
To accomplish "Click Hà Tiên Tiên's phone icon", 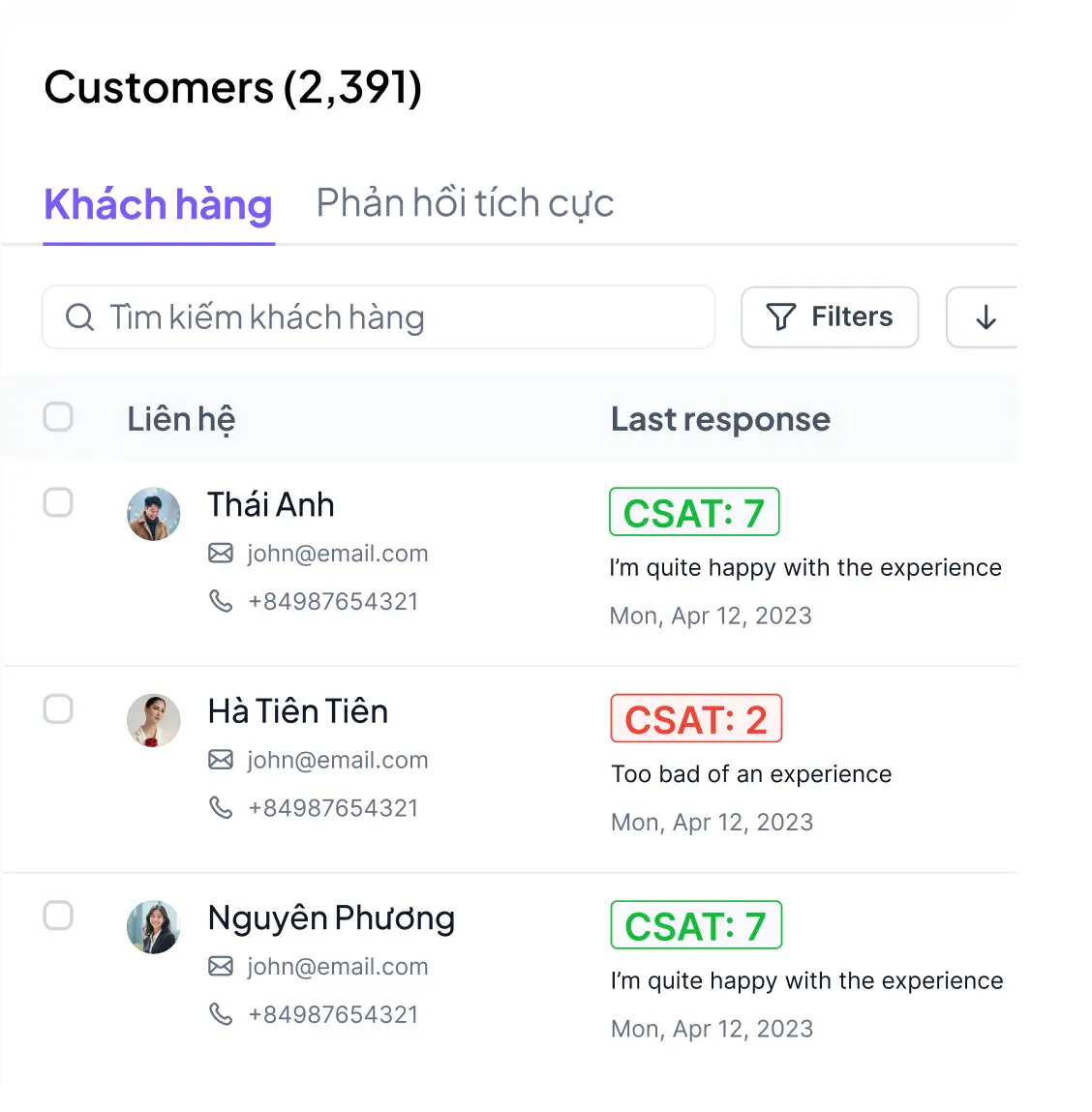I will 221,807.
